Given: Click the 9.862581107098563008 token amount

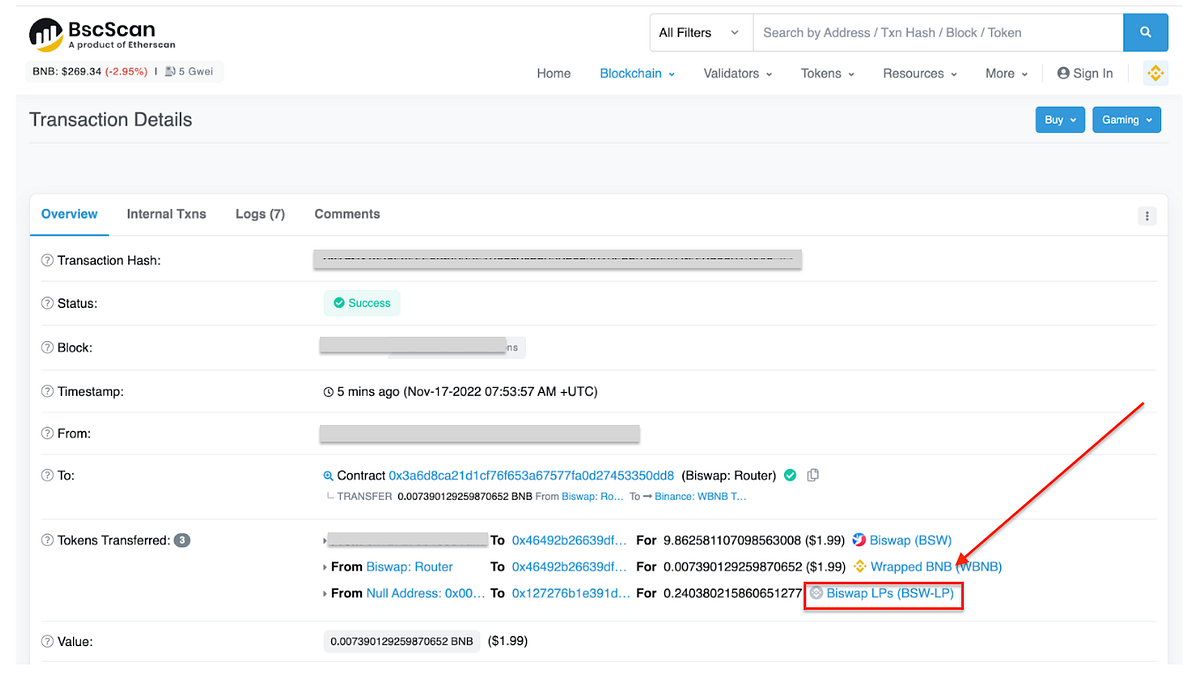Looking at the screenshot, I should tap(732, 540).
